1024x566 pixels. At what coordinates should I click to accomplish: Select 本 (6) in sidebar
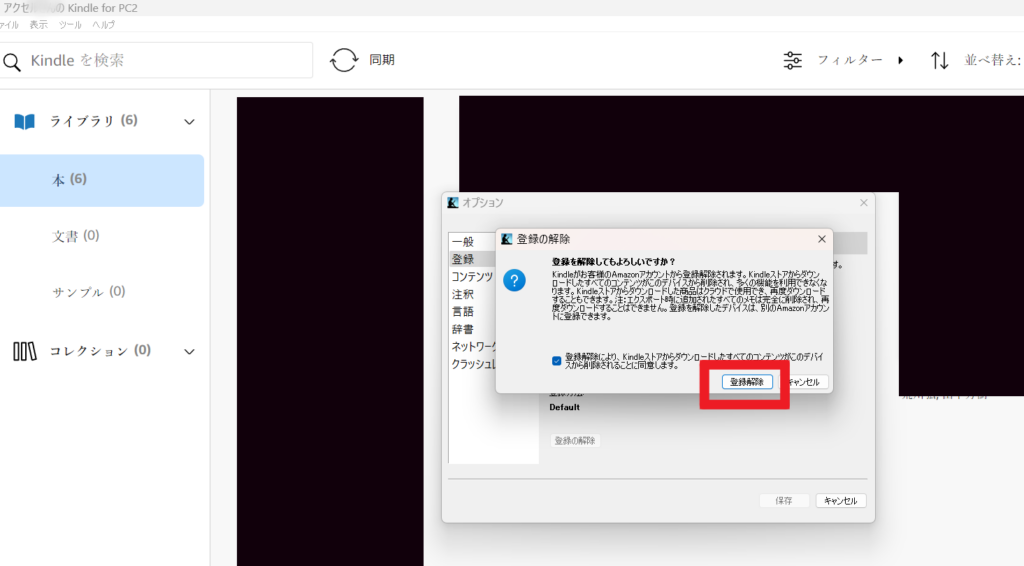click(102, 180)
